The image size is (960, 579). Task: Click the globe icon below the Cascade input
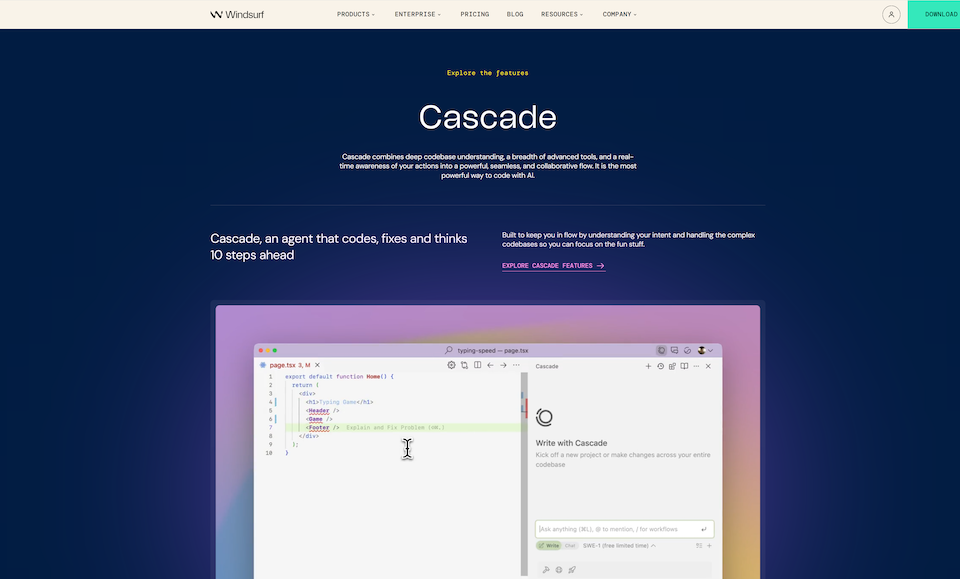(x=559, y=570)
